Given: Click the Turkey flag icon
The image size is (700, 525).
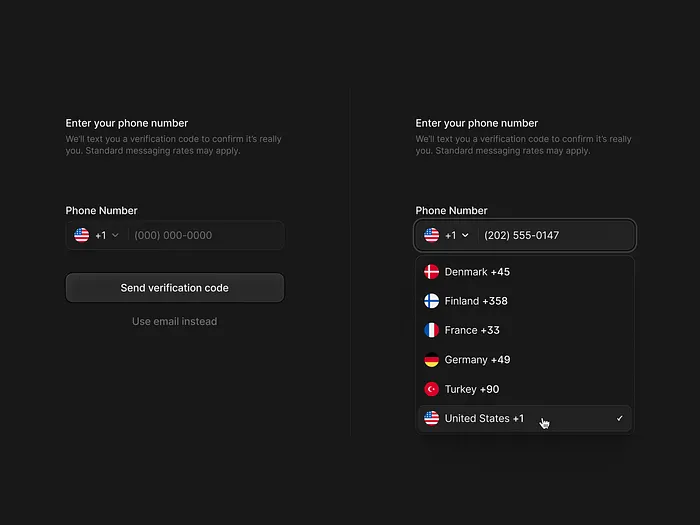Looking at the screenshot, I should coord(432,389).
